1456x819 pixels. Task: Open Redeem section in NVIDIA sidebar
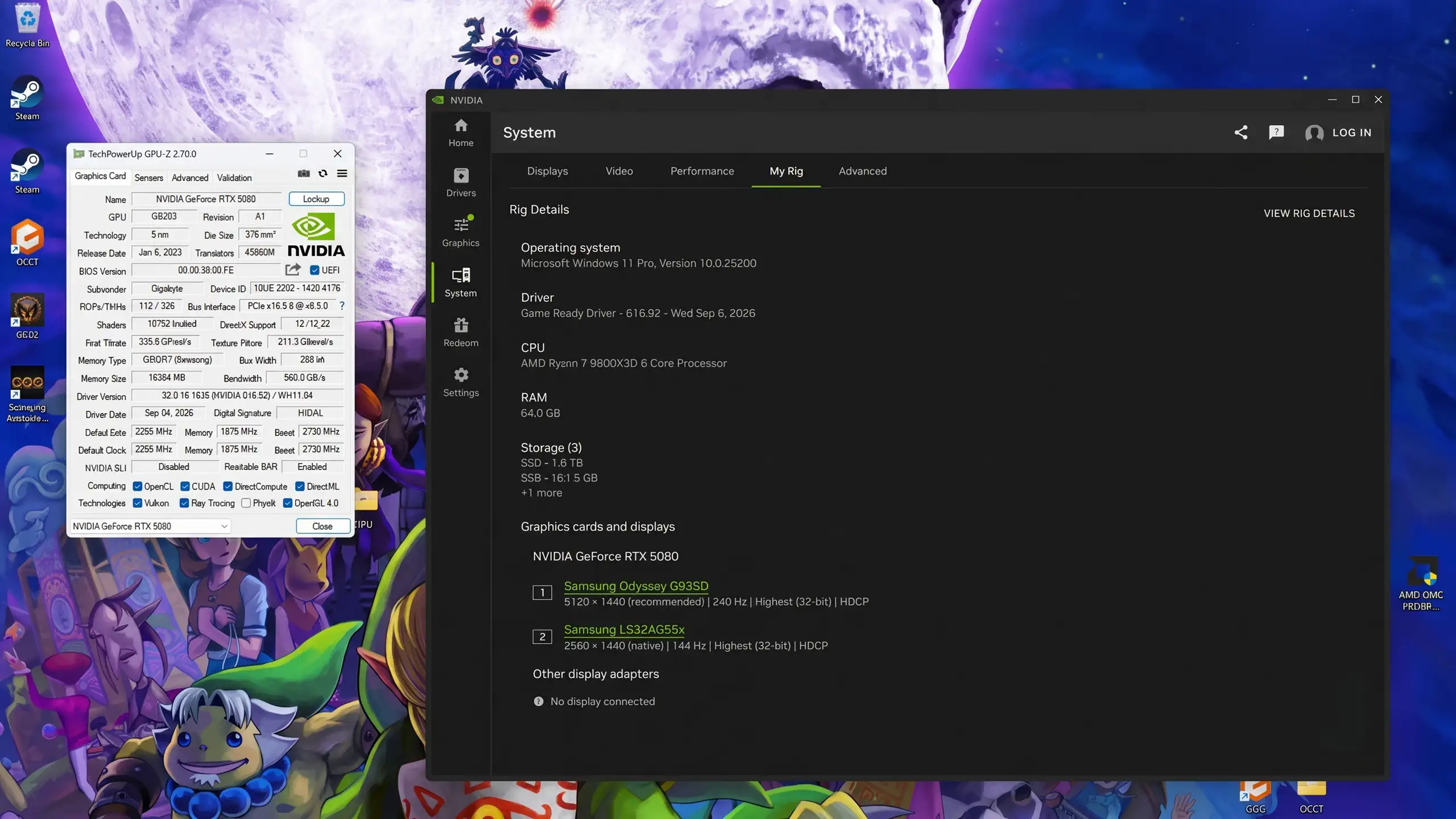pos(461,332)
